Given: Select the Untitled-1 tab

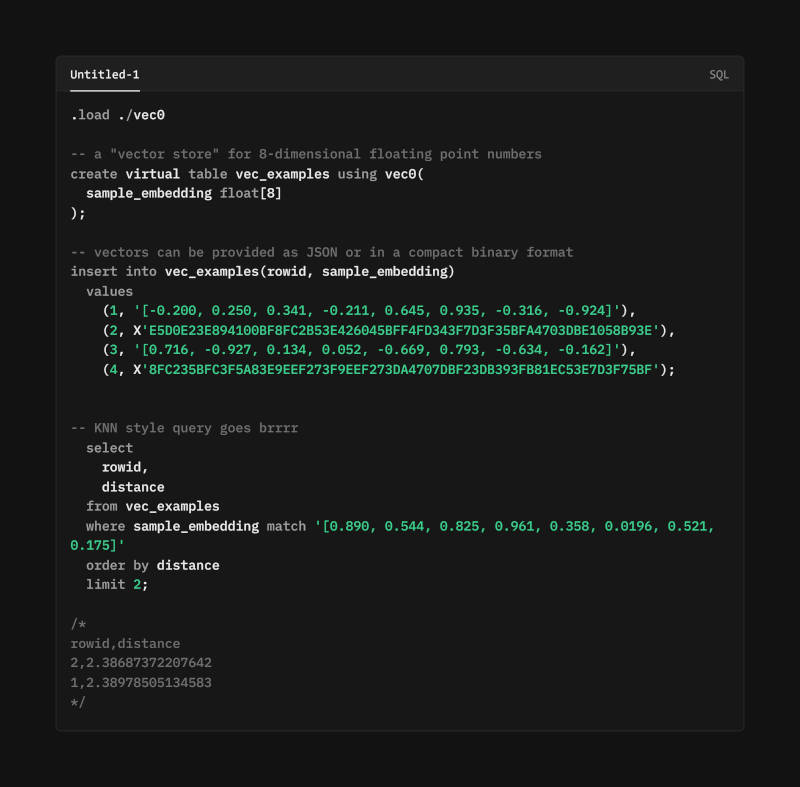Looking at the screenshot, I should pos(105,75).
